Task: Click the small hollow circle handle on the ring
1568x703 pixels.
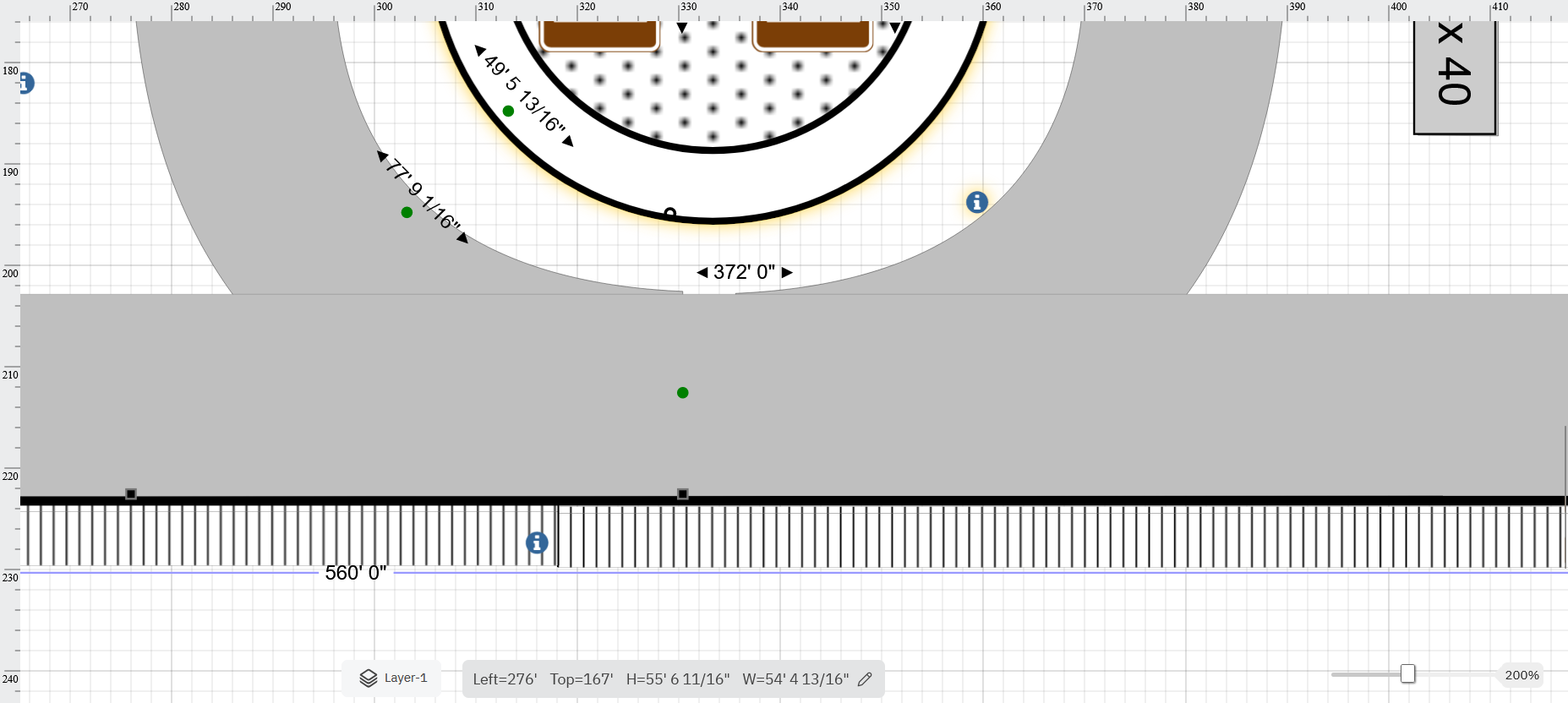Action: pyautogui.click(x=670, y=213)
